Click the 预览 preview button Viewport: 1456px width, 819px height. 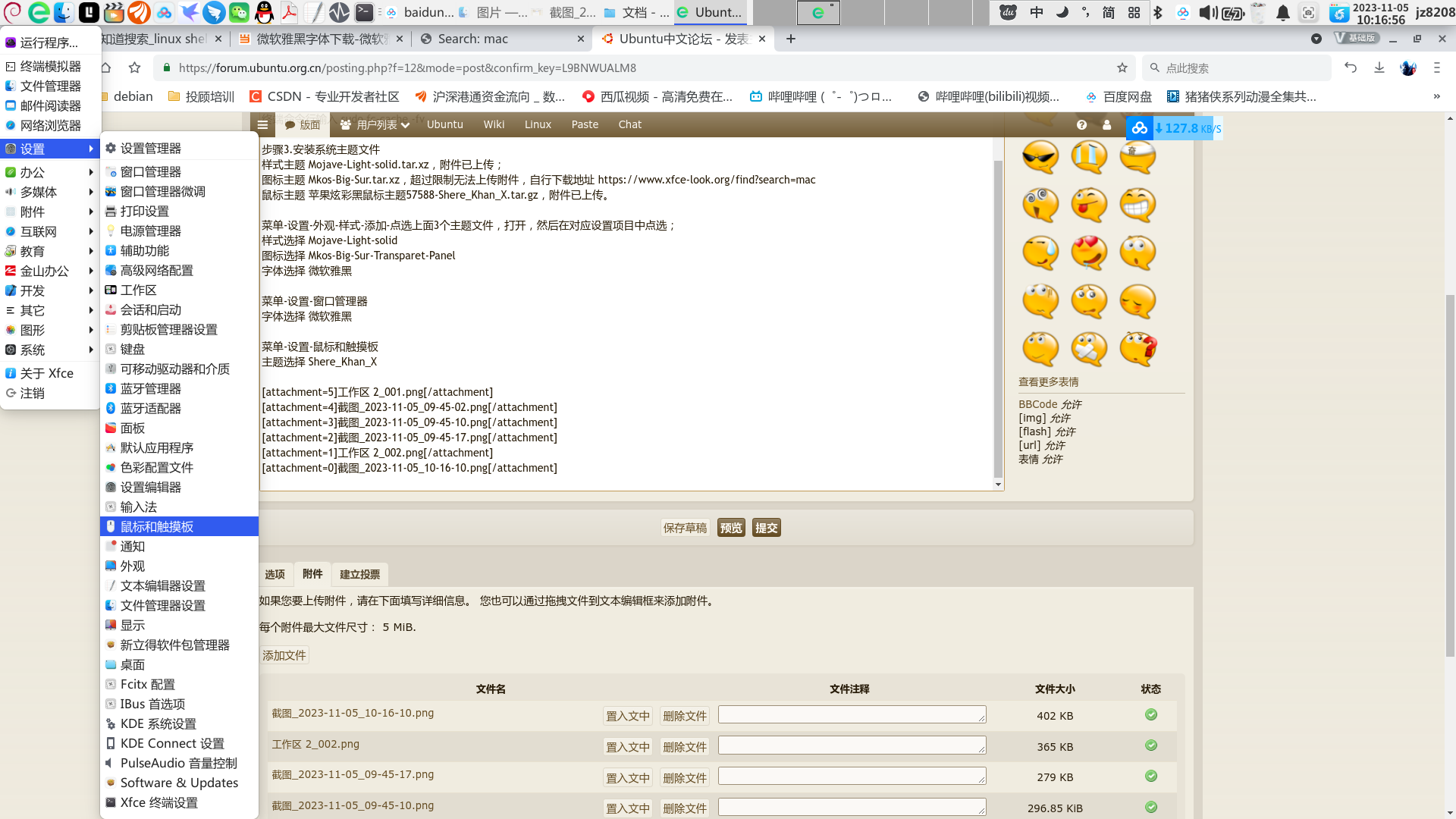point(731,528)
